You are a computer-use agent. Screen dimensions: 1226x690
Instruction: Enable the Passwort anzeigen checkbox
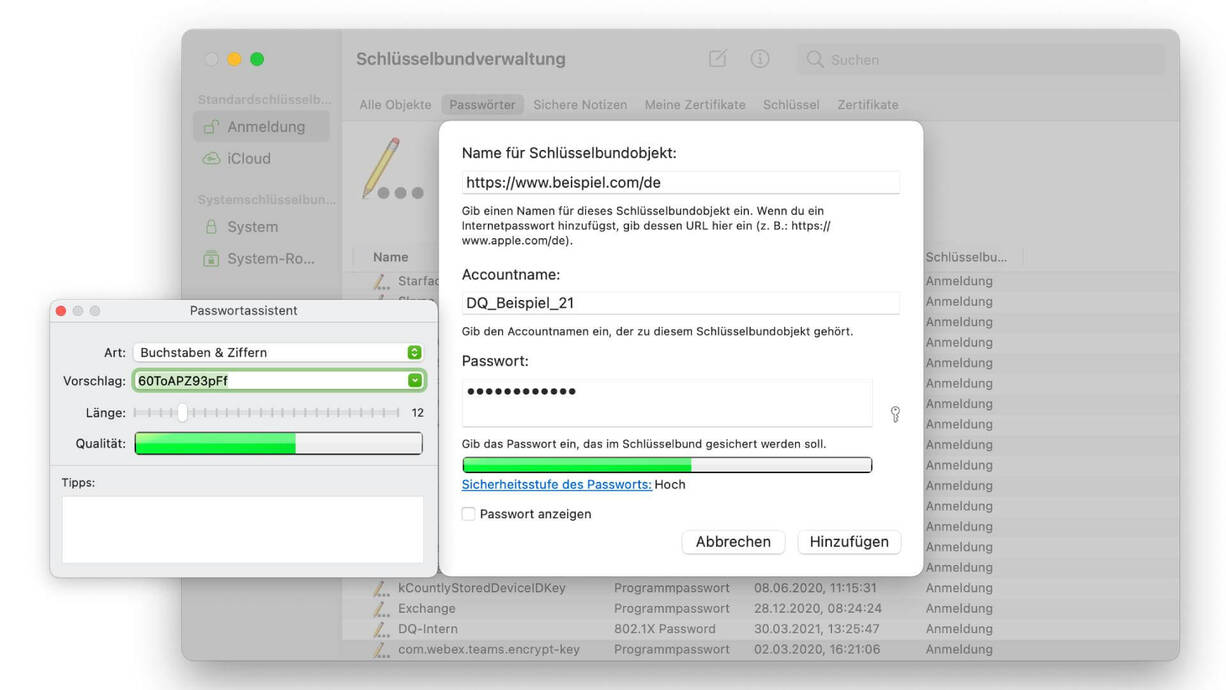click(468, 513)
